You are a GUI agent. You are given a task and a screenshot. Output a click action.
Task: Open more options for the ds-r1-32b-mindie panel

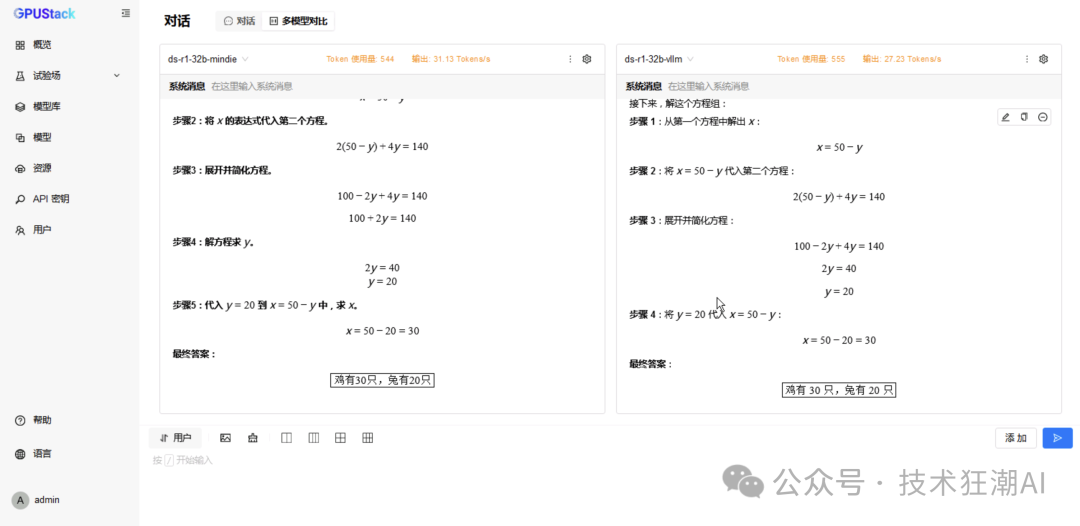pyautogui.click(x=570, y=59)
